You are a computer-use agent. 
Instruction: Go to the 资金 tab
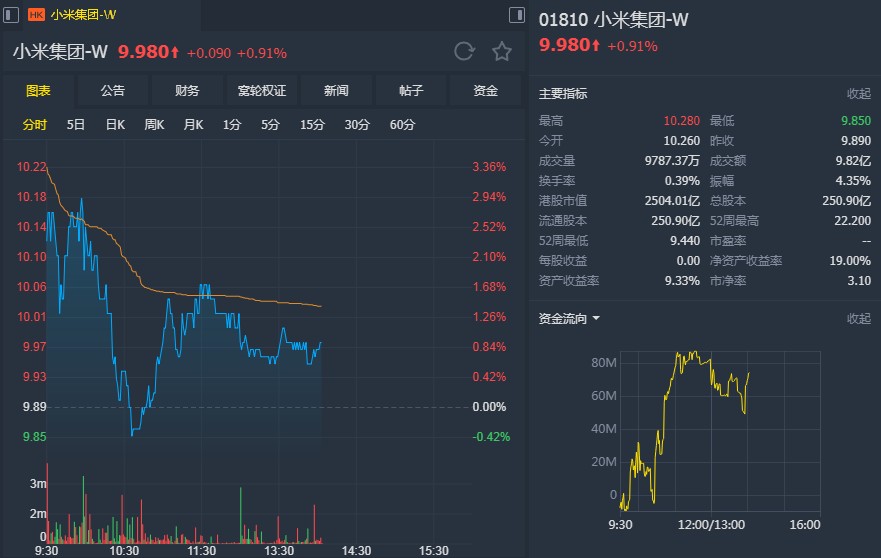(x=486, y=91)
